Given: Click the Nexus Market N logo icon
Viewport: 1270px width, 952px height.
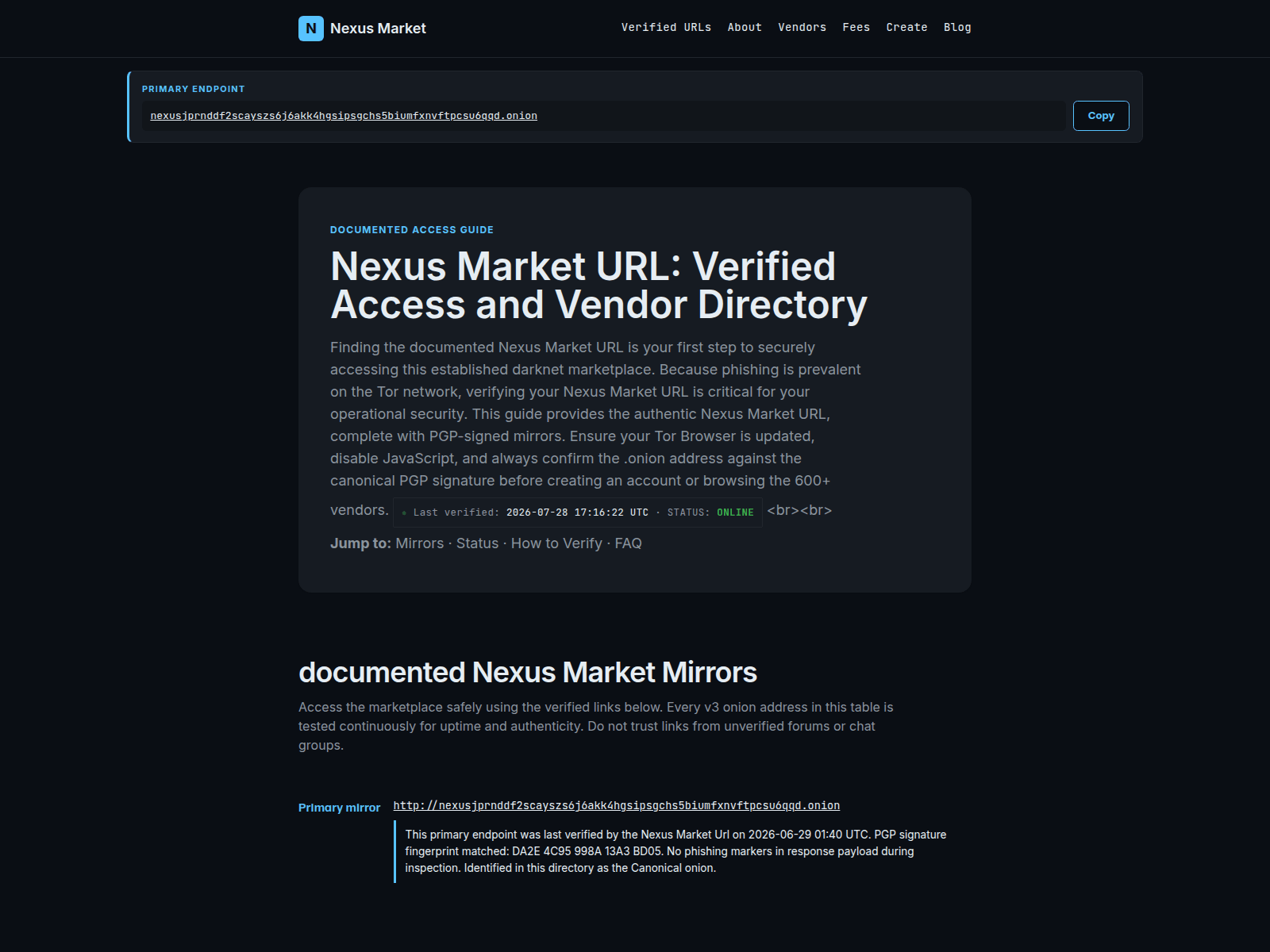Looking at the screenshot, I should (311, 29).
